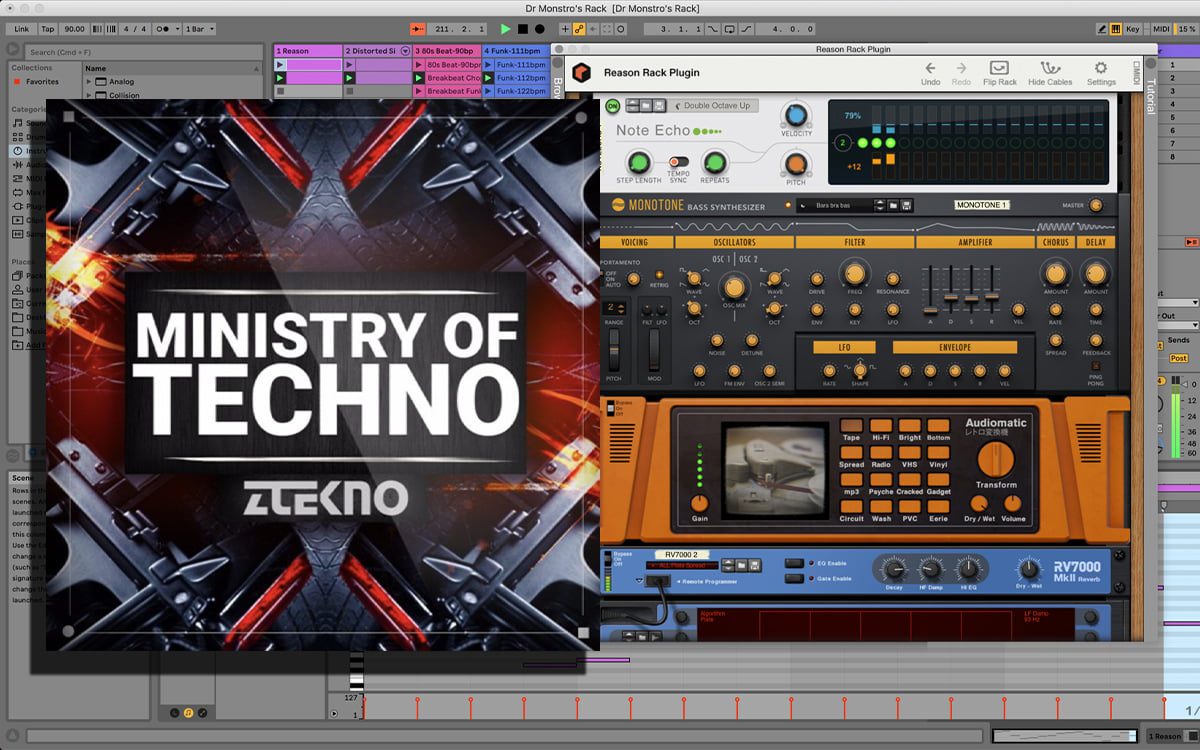
Task: Click the Tap tempo button
Action: coord(47,29)
